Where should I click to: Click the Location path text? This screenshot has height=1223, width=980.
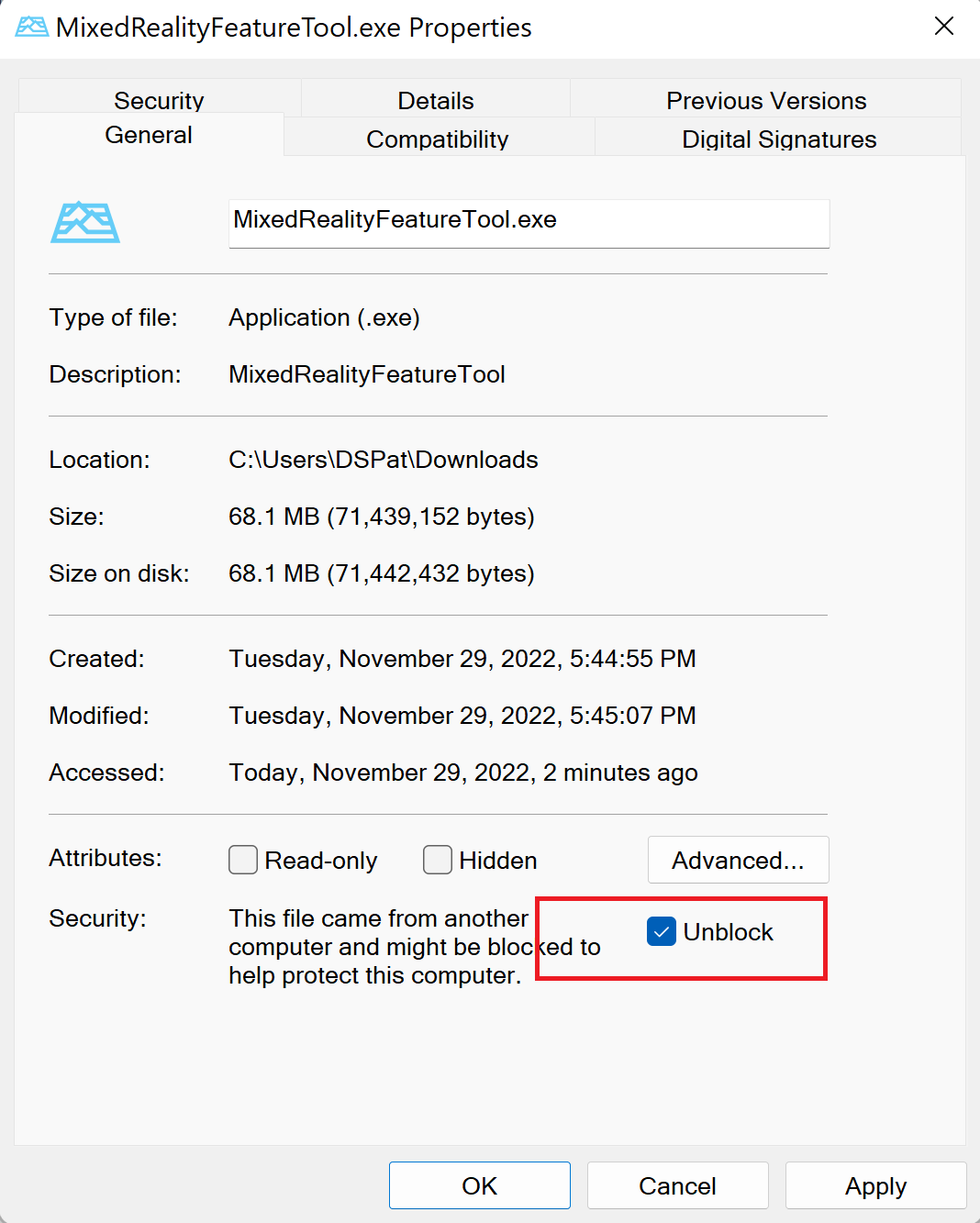coord(383,460)
